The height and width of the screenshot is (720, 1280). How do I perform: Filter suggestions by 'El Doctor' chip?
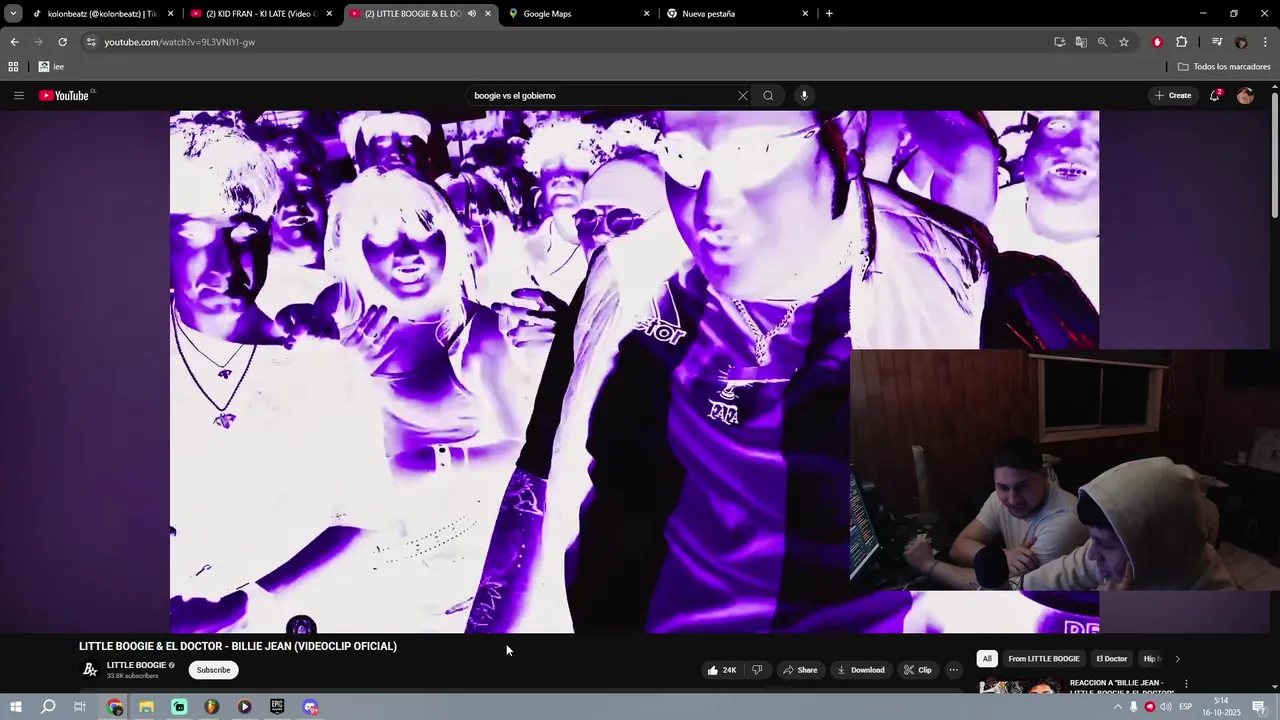pyautogui.click(x=1112, y=659)
